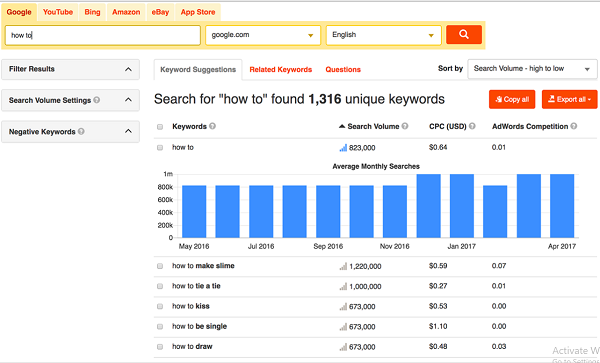Screen dimensions: 600x363
Task: Click keyword text 'how to tie a tie'
Action: pyautogui.click(x=196, y=286)
